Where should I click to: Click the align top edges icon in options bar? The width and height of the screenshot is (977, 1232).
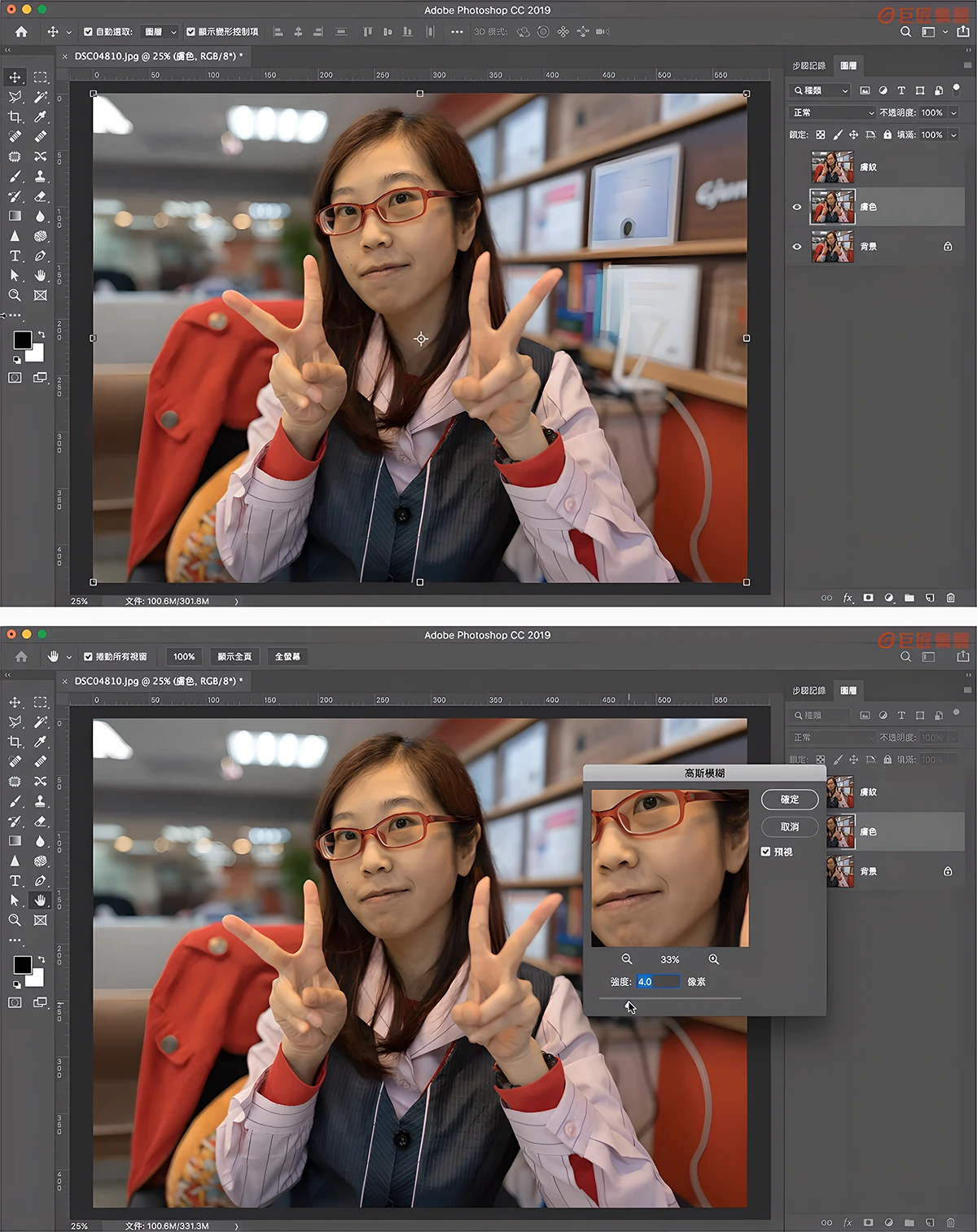pyautogui.click(x=367, y=32)
